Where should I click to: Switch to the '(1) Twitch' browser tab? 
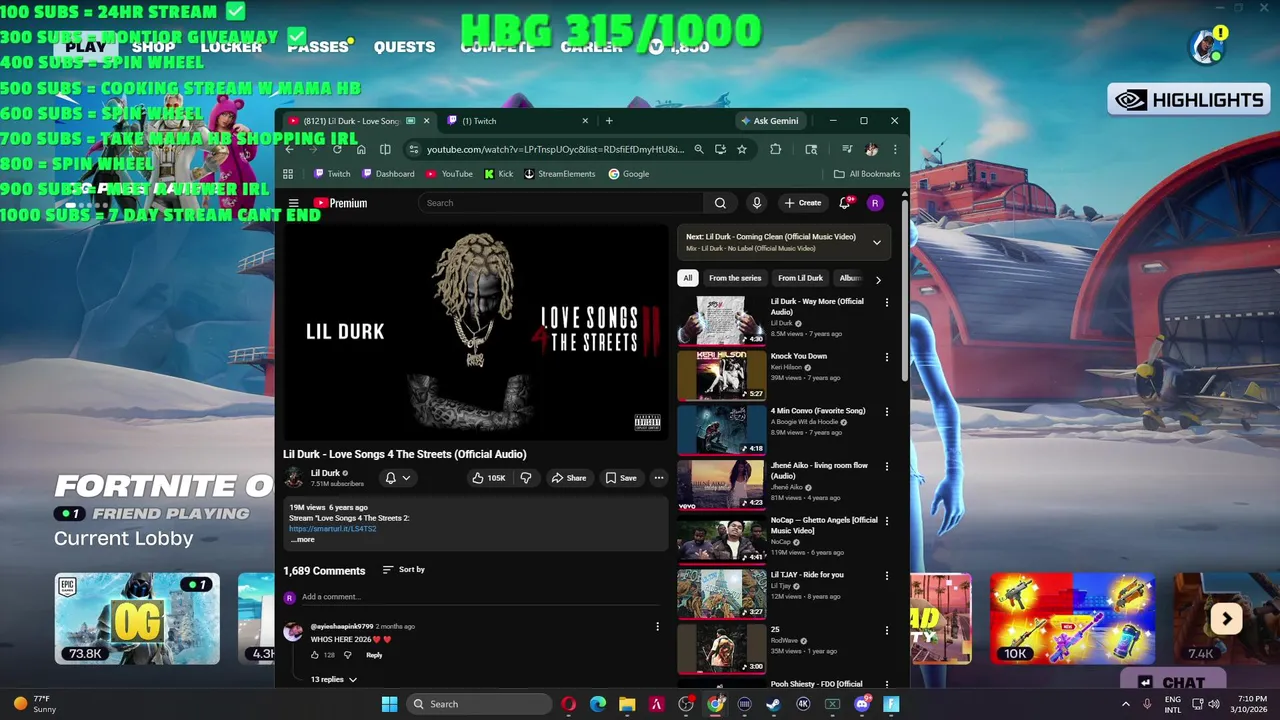coord(516,121)
